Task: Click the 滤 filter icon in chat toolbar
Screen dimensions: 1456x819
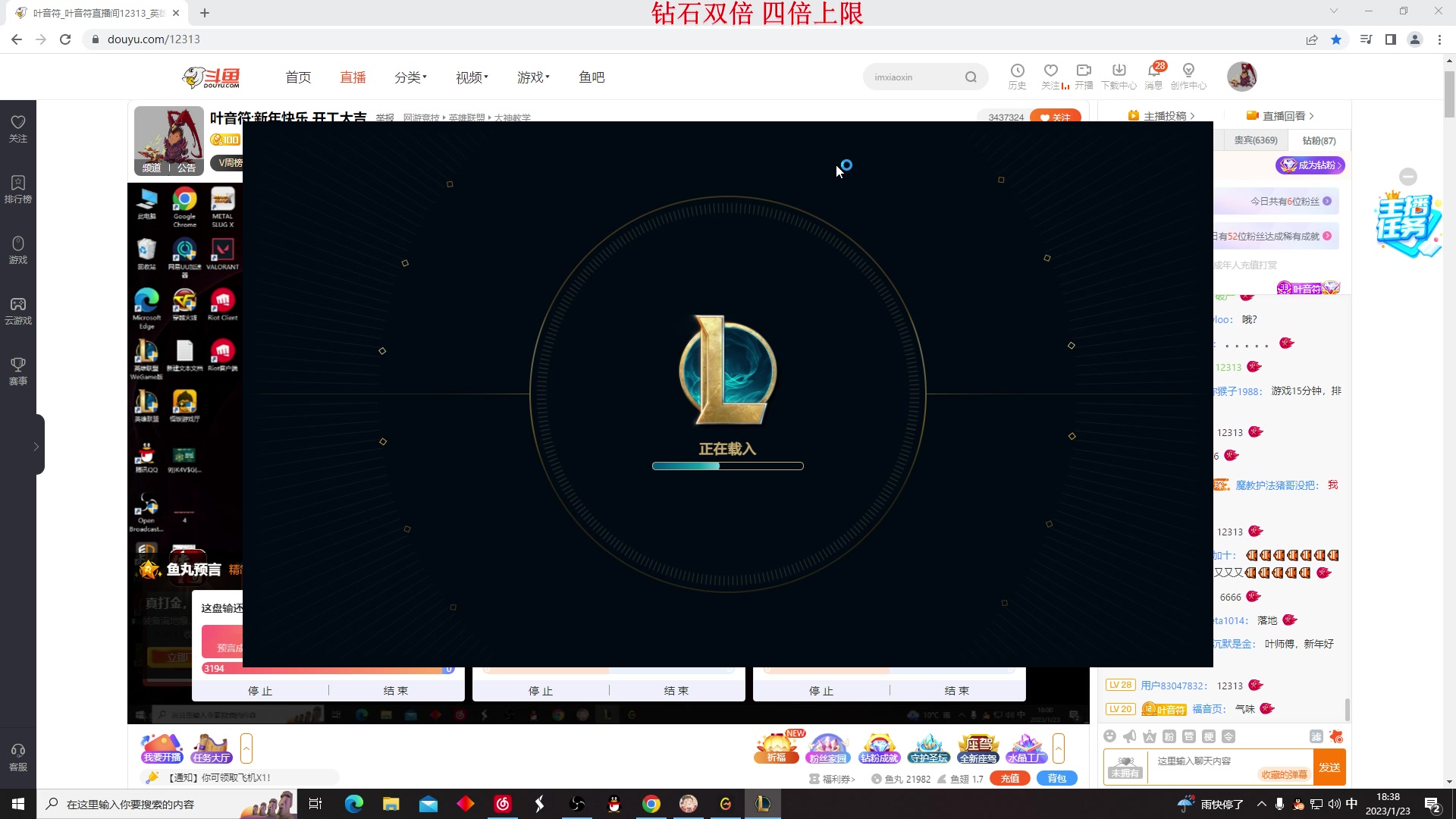Action: [1316, 736]
